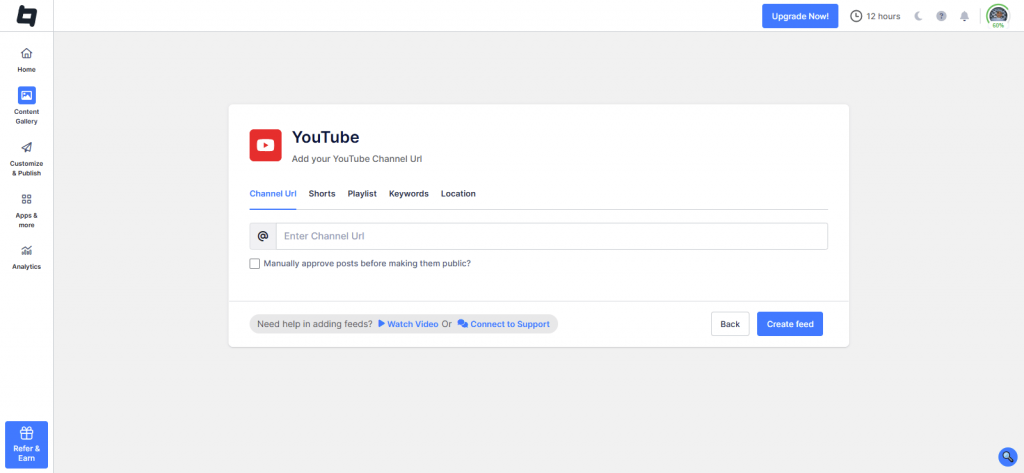Viewport: 1024px width, 473px height.
Task: Open Apps & more section
Action: click(27, 210)
